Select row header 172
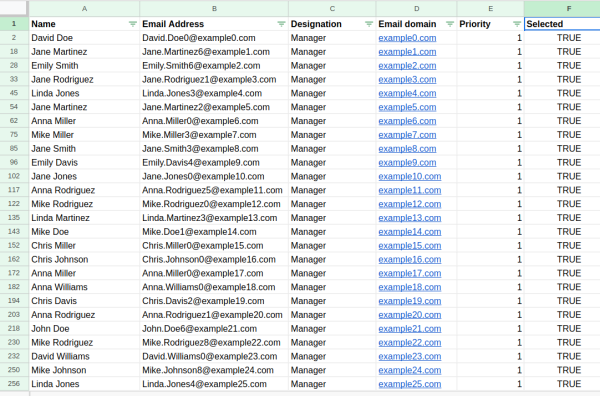This screenshot has width=600, height=396. click(x=14, y=273)
